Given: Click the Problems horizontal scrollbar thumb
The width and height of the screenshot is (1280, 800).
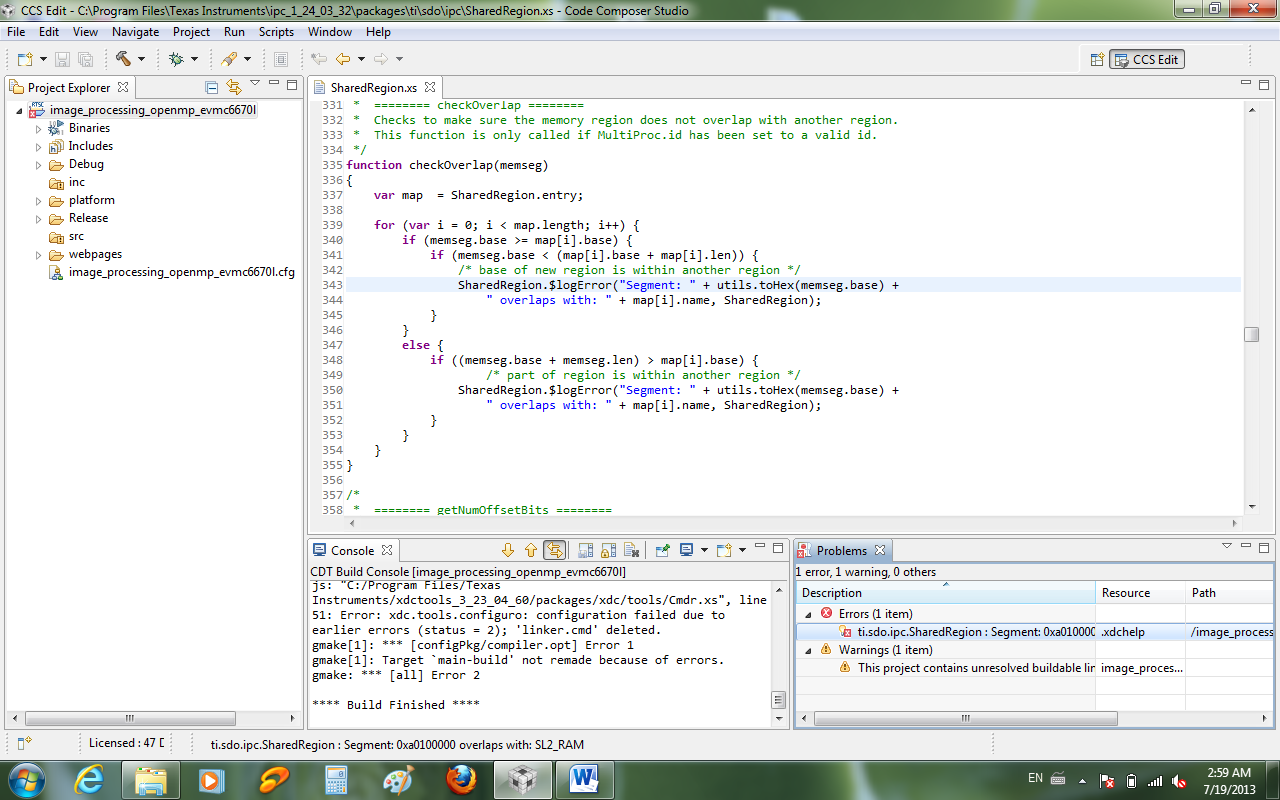Looking at the screenshot, I should [x=965, y=718].
